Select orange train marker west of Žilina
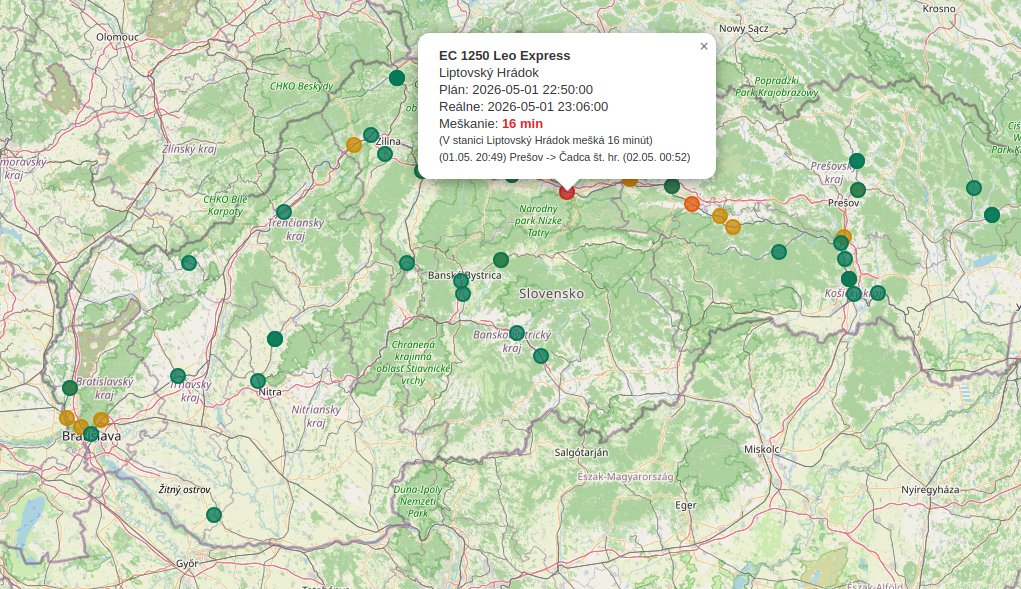Screen dimensions: 1021x589 pyautogui.click(x=354, y=145)
